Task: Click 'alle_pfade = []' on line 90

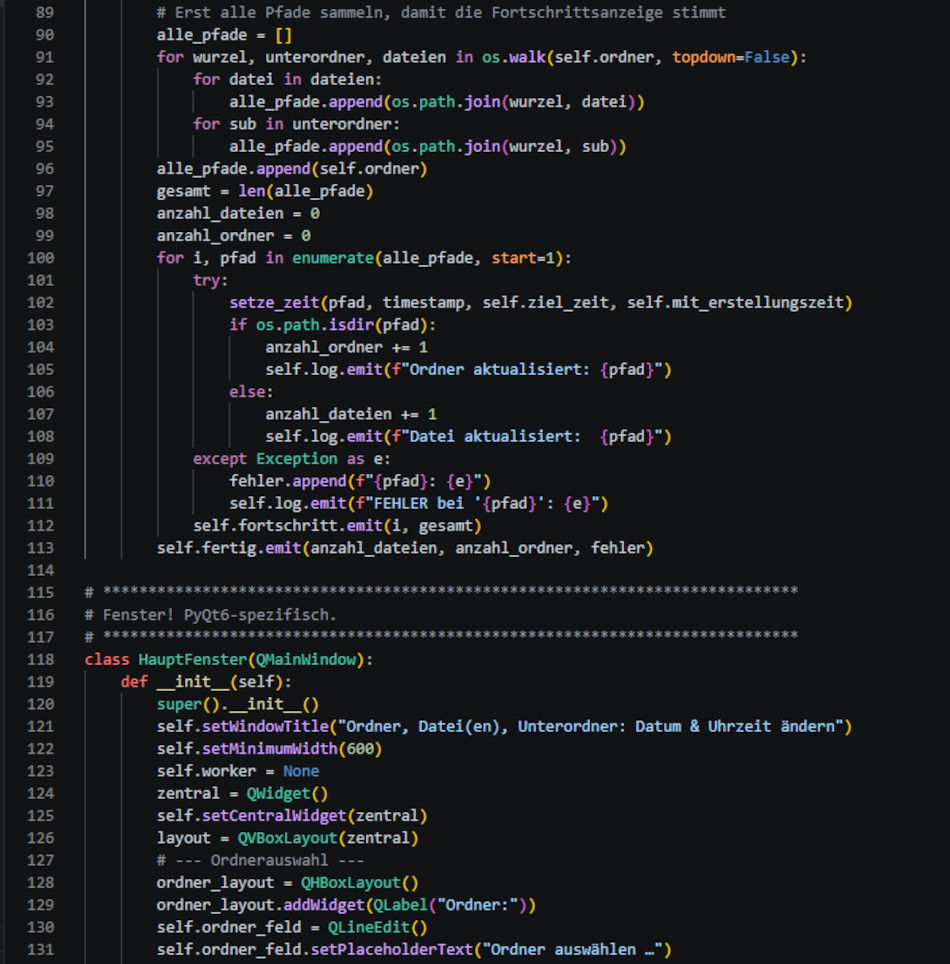Action: (x=224, y=35)
